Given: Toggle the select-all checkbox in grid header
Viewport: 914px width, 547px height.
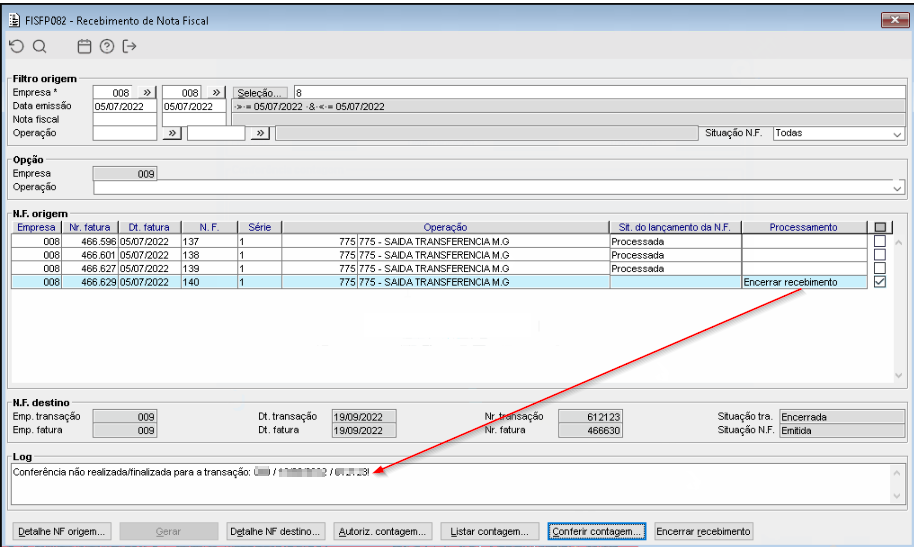Looking at the screenshot, I should (x=880, y=227).
